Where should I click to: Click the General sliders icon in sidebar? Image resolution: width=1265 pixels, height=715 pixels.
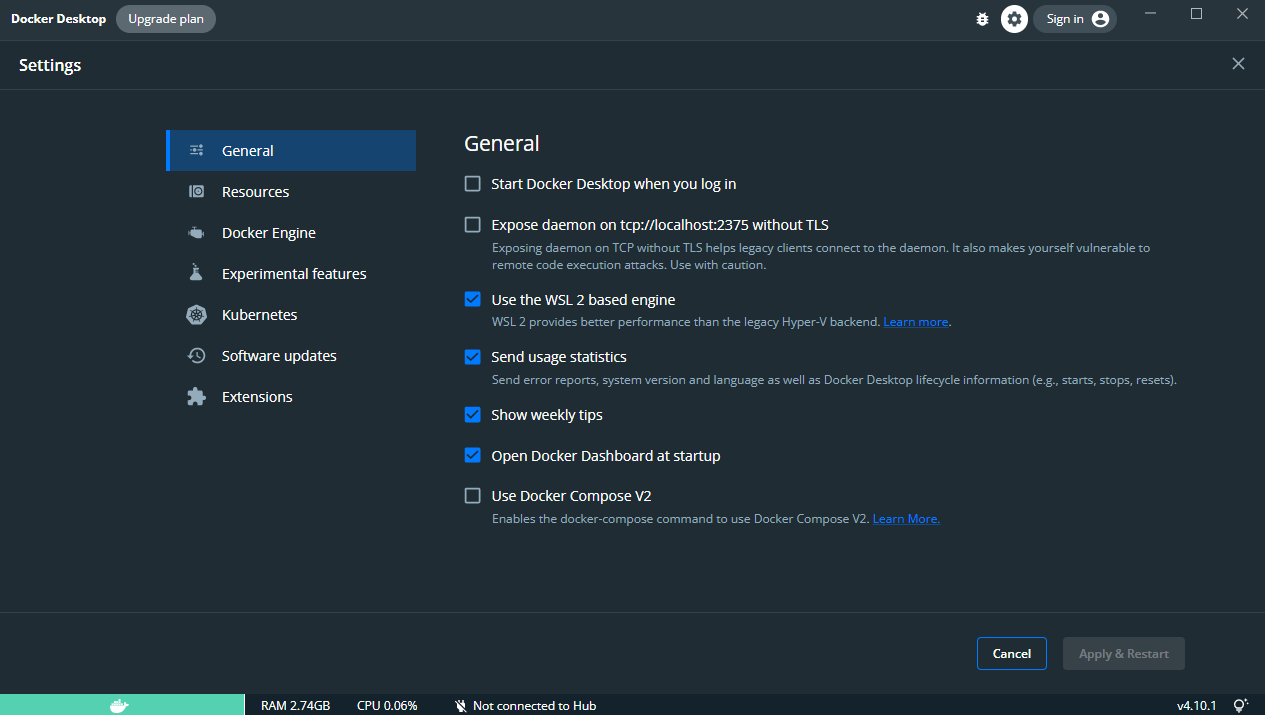(197, 151)
